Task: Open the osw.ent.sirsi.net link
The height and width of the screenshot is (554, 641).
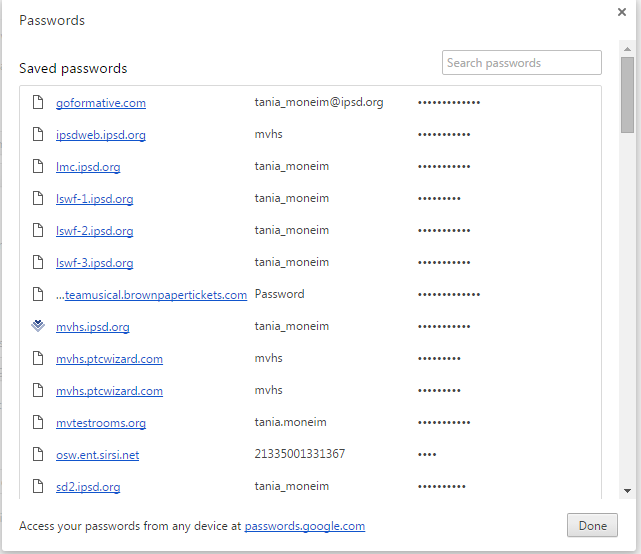Action: coord(98,454)
